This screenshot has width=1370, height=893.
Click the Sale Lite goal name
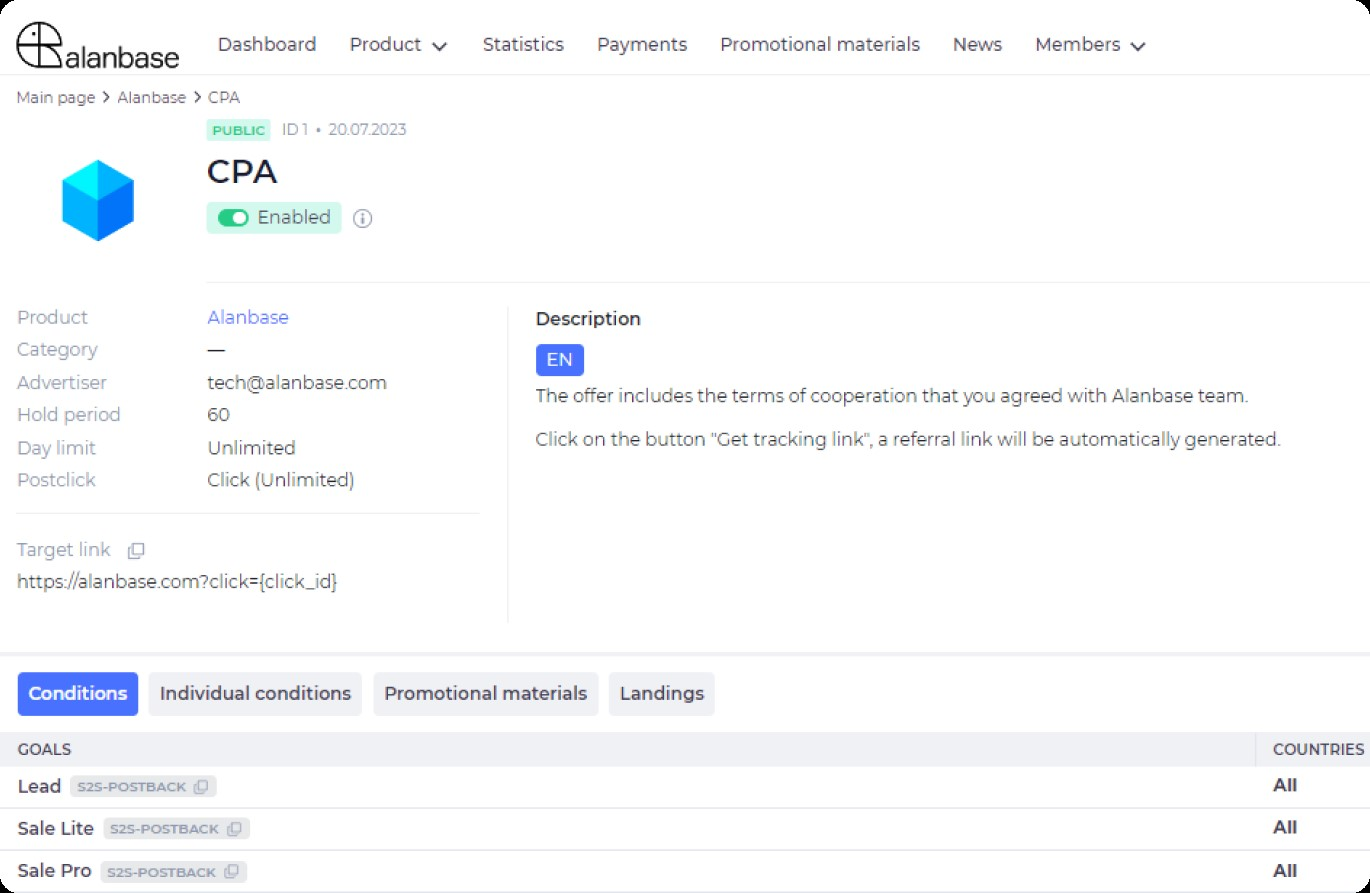pos(56,828)
